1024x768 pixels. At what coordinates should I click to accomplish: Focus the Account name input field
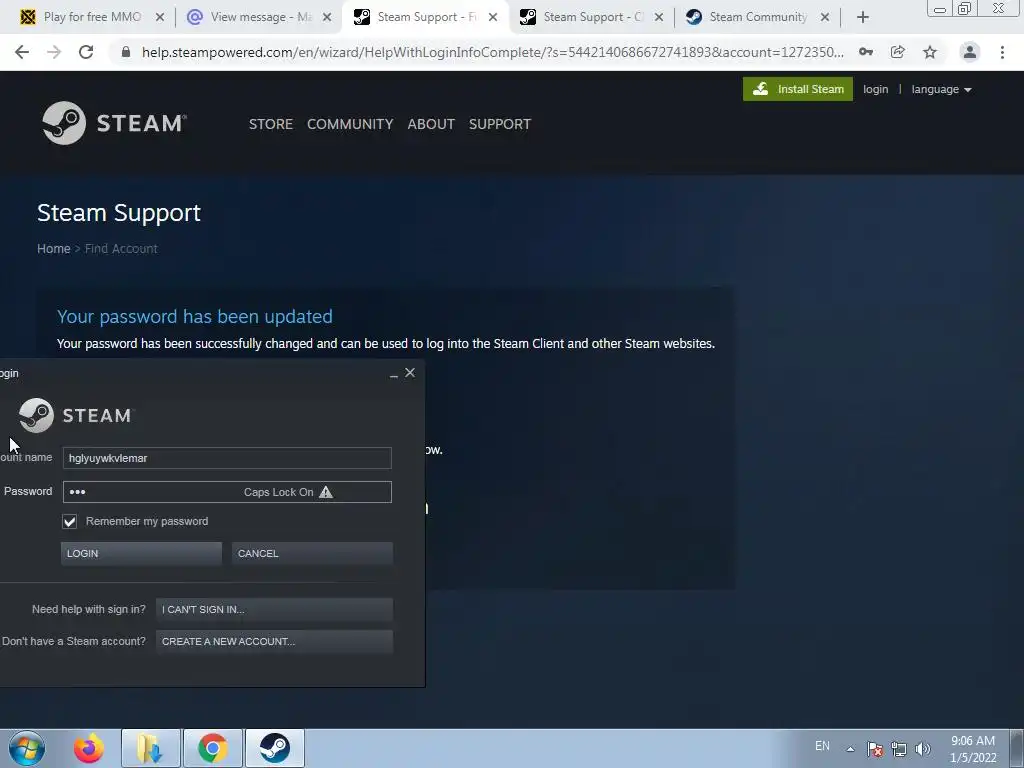pos(227,458)
